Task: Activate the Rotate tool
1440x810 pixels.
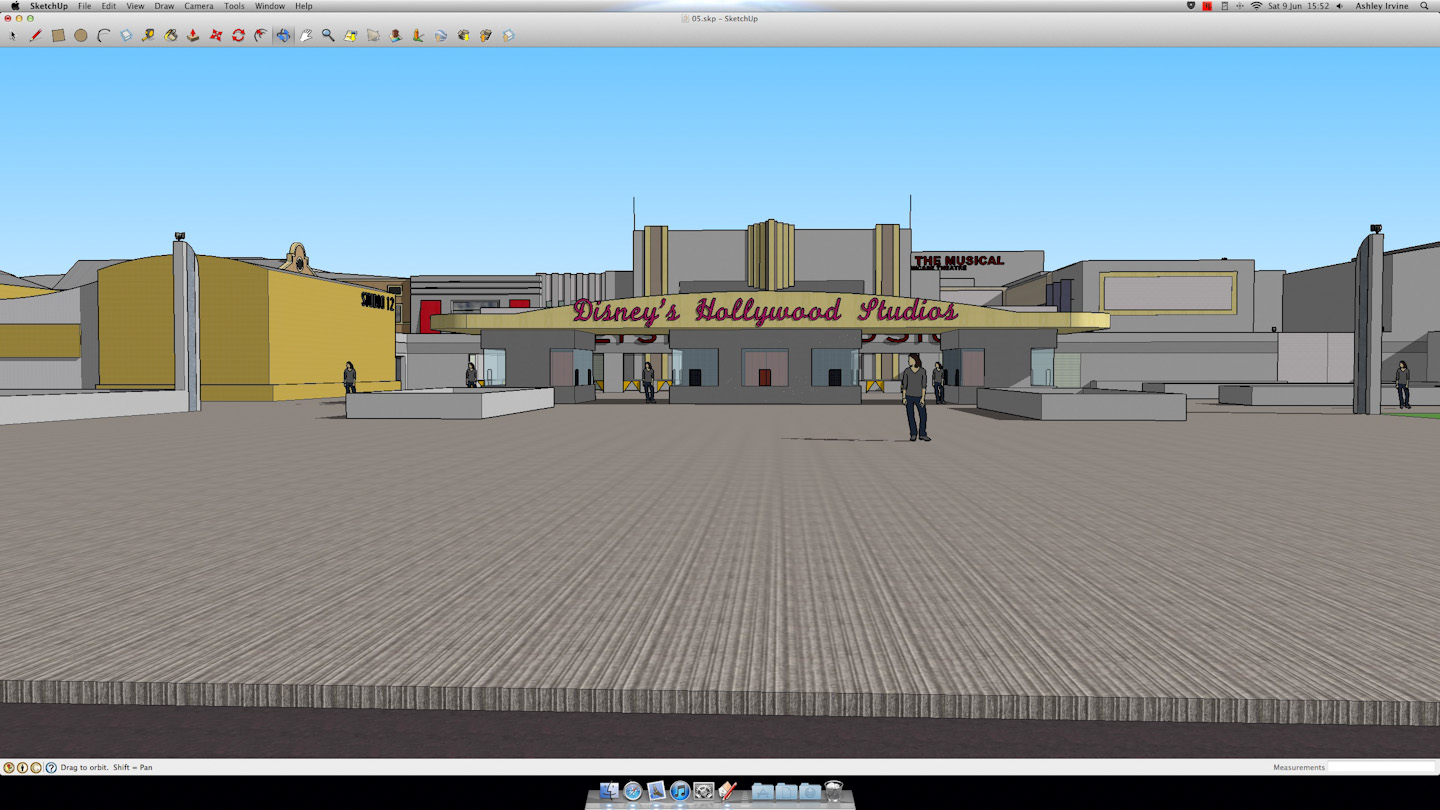Action: (x=238, y=35)
